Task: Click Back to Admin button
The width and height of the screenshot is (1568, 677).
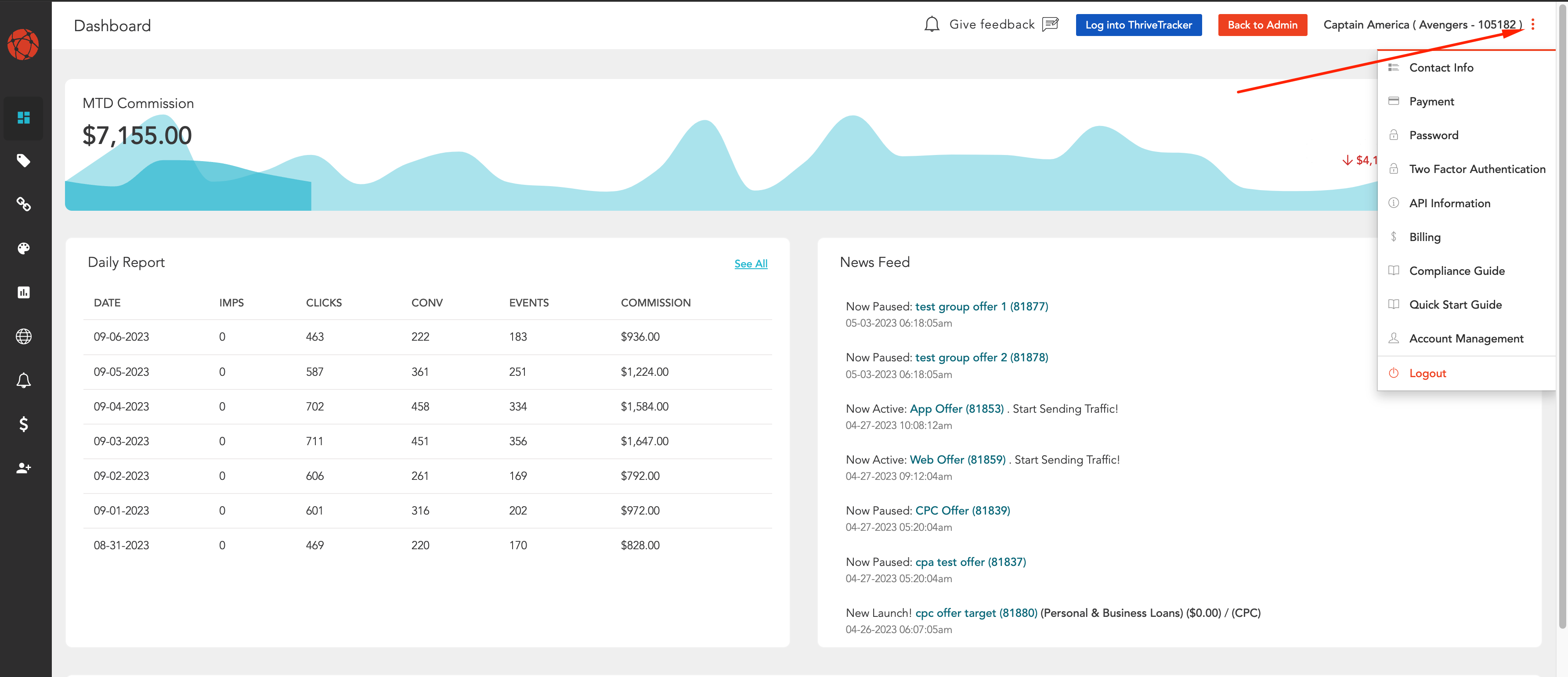Action: pos(1262,25)
